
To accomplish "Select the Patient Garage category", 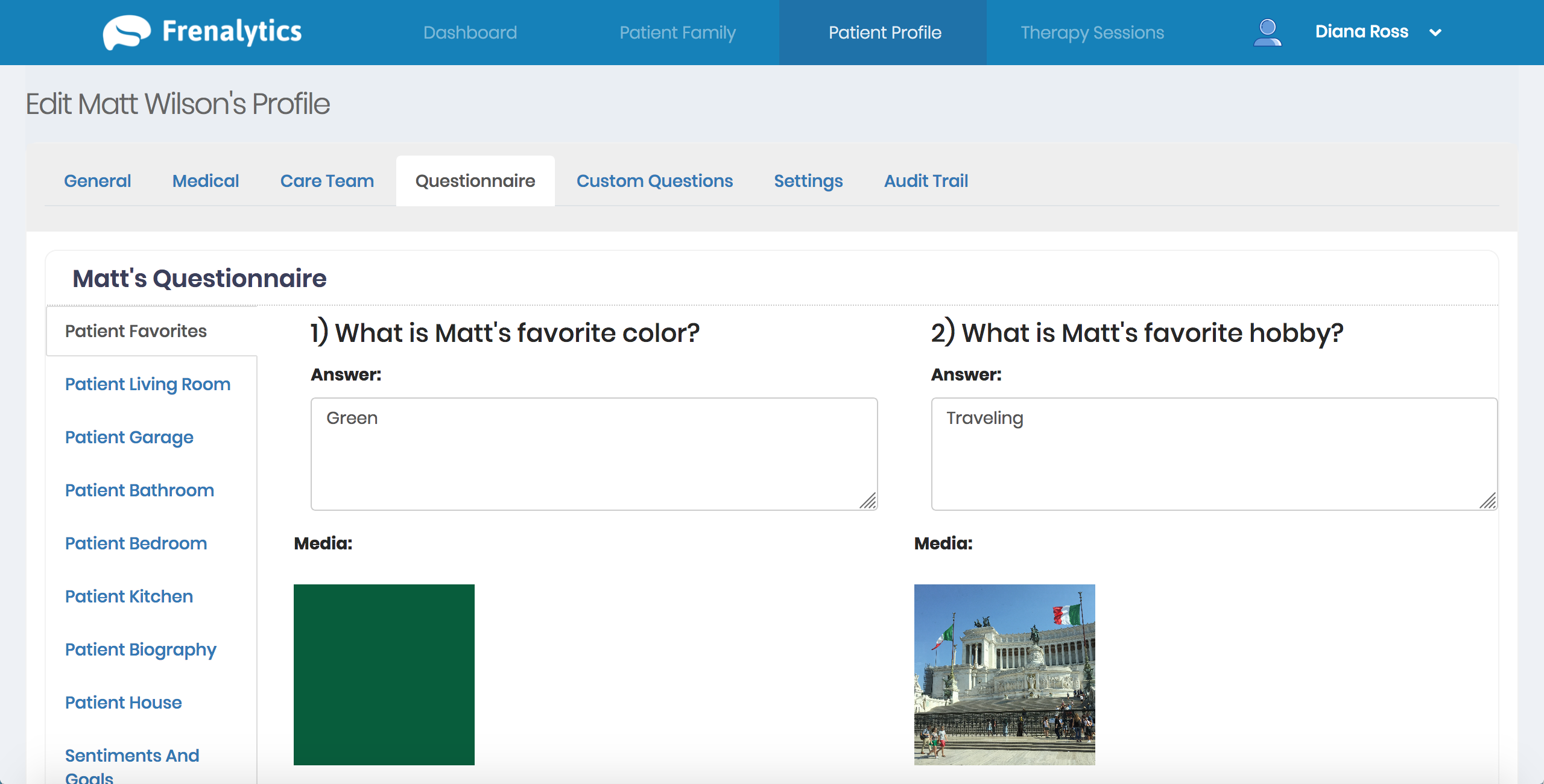I will point(129,437).
